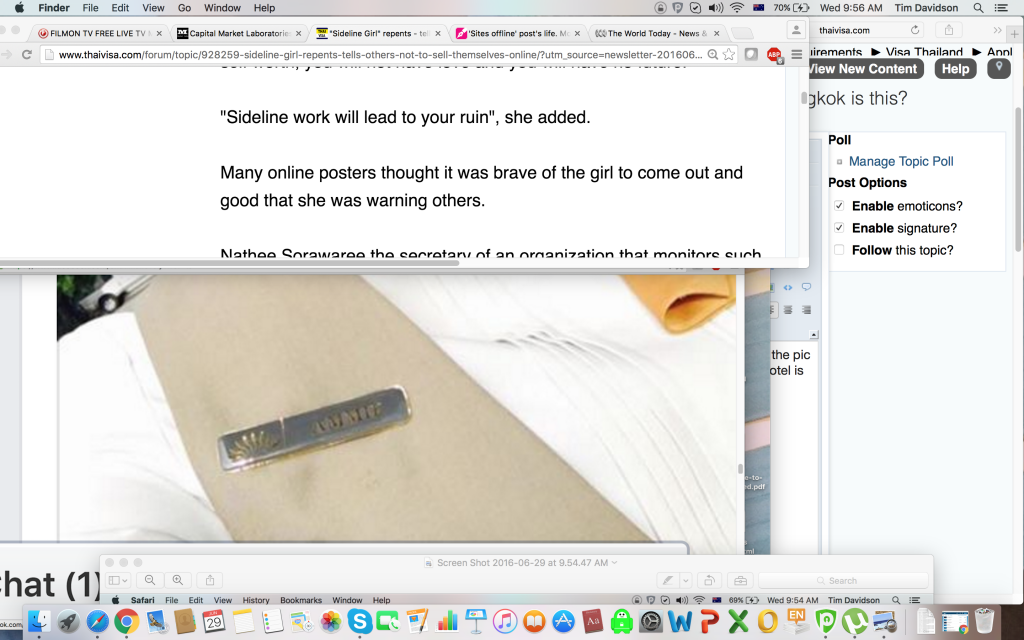
Task: Click the Help button on thaivisa
Action: pyautogui.click(x=955, y=69)
